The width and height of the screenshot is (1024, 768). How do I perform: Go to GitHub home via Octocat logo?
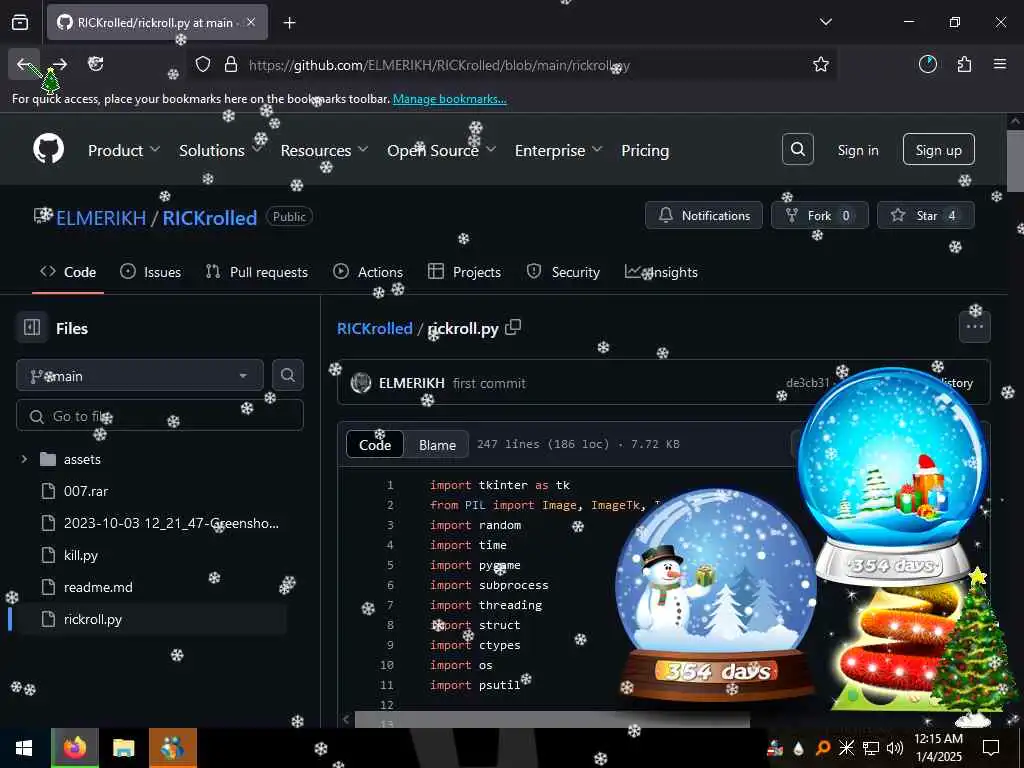point(49,150)
